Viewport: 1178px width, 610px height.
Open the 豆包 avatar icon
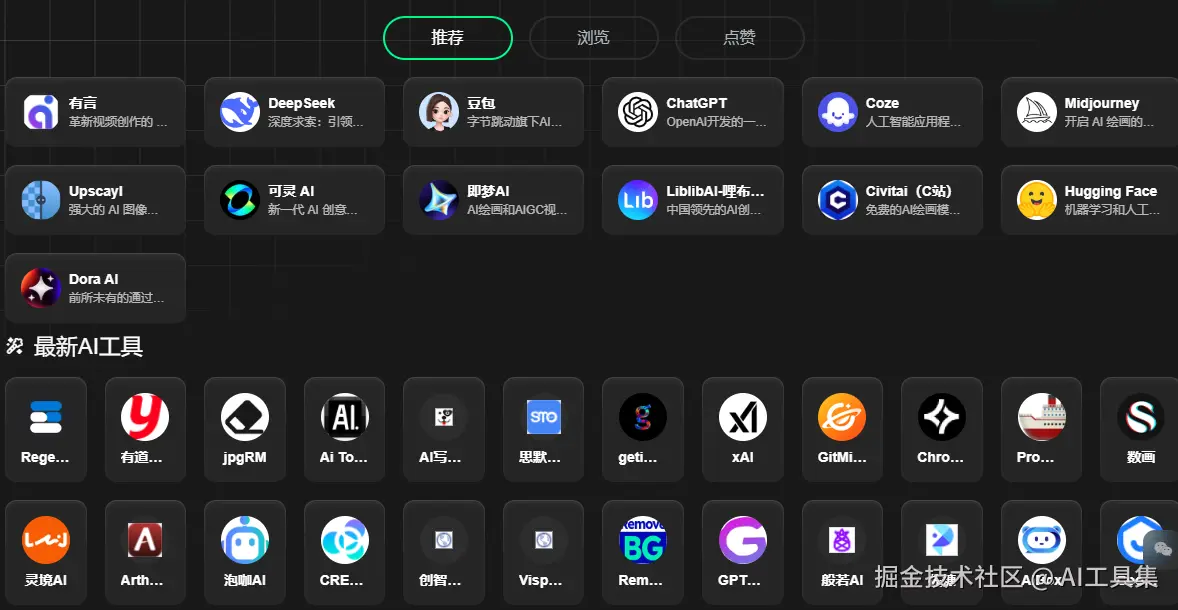[439, 112]
